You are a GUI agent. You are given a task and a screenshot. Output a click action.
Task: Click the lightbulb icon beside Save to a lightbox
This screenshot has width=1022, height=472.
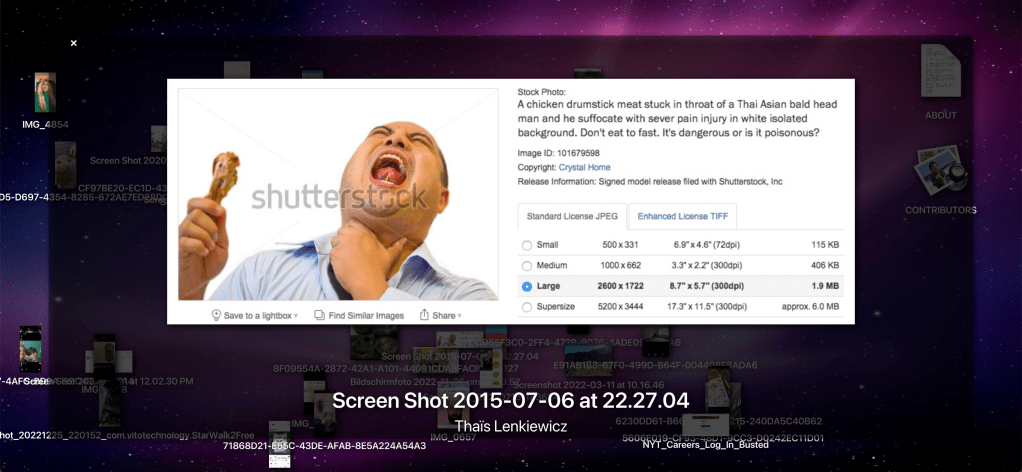click(215, 315)
